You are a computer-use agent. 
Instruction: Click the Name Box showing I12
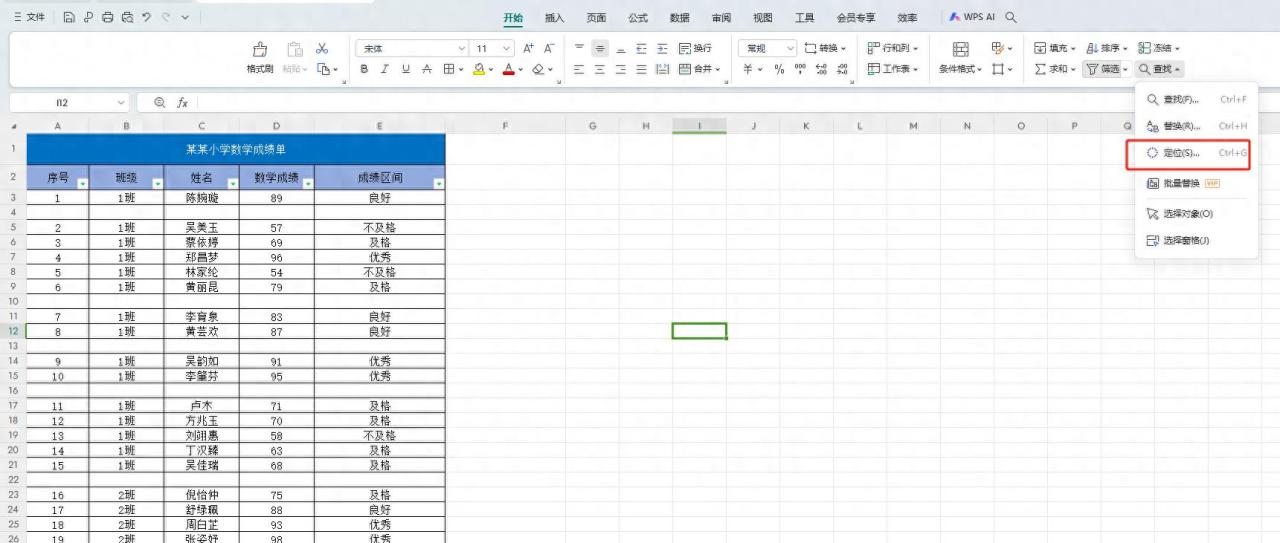[69, 103]
